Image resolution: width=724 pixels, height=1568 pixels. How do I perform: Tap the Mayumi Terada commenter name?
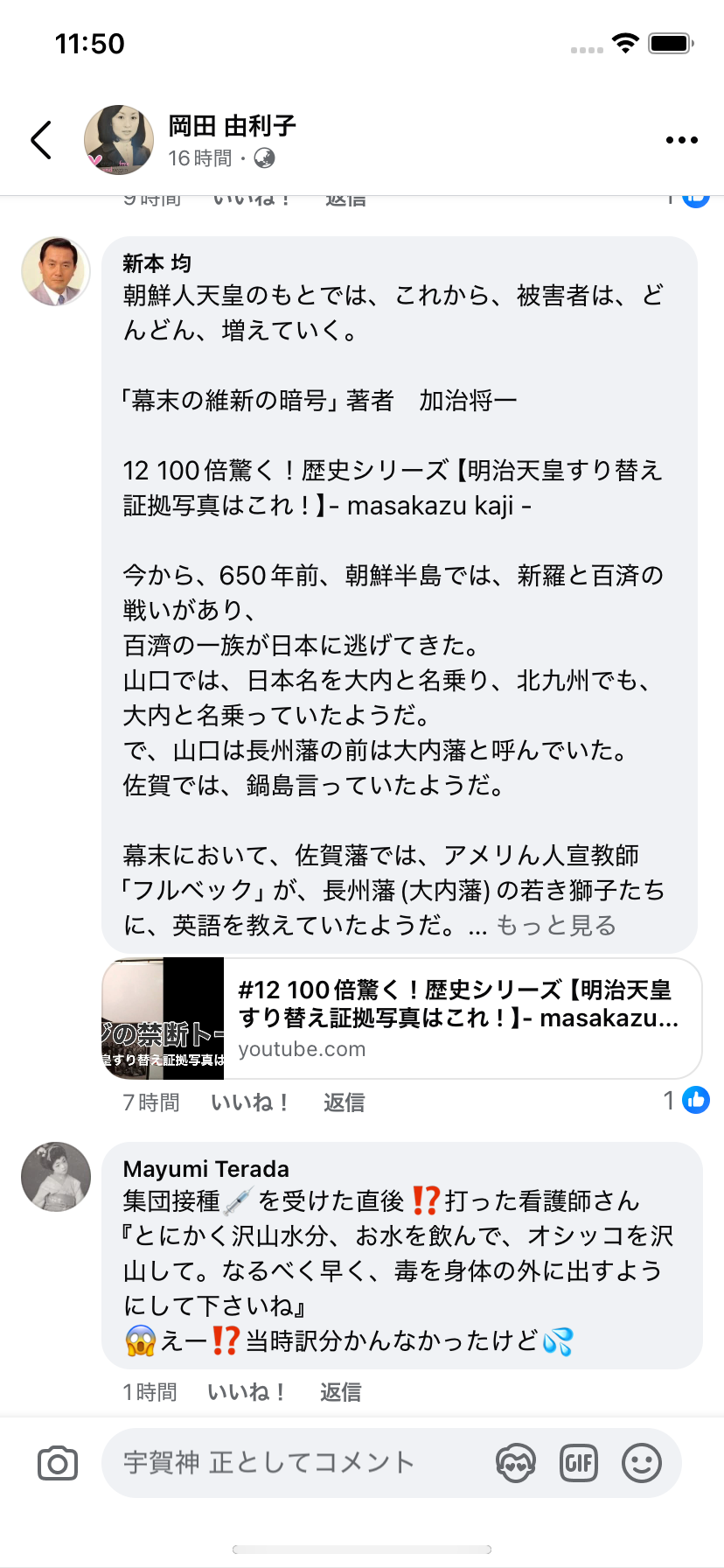coord(206,1169)
